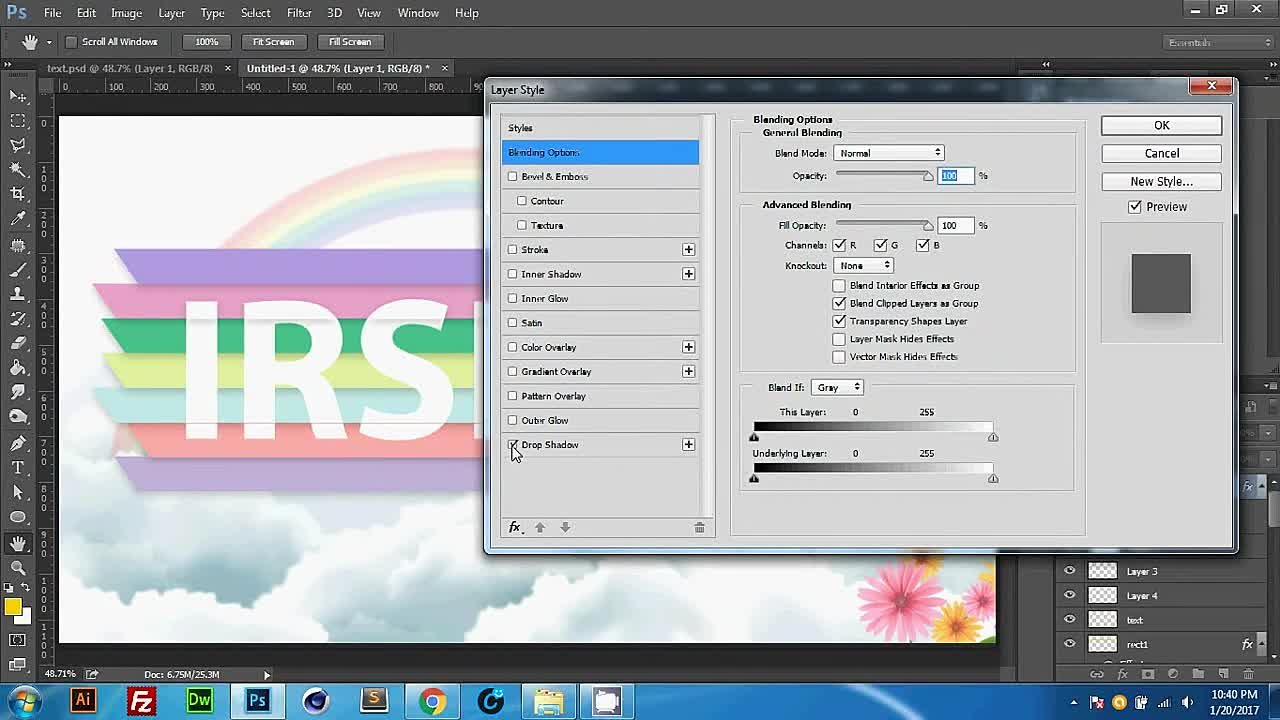Select the Brush tool

click(18, 270)
